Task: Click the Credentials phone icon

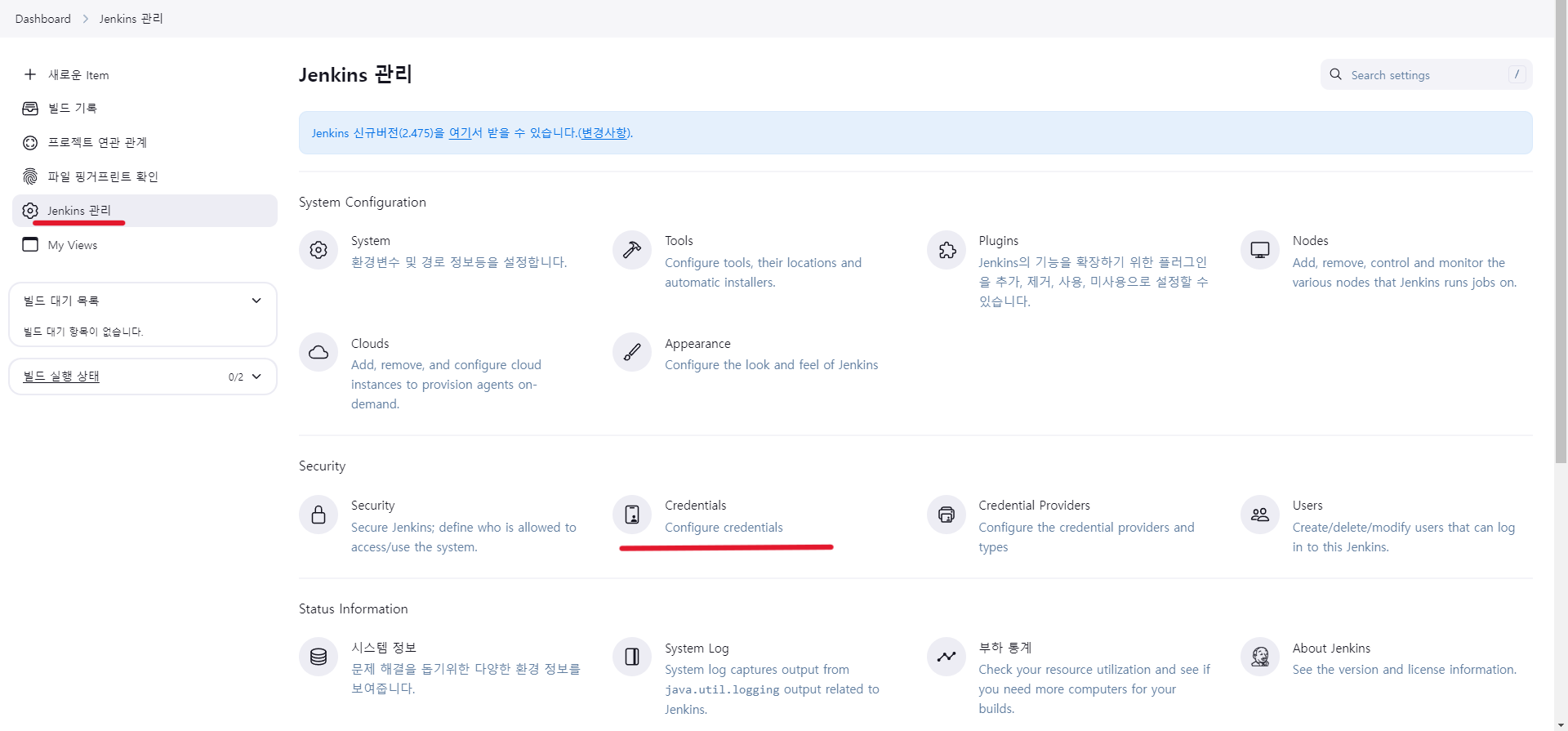Action: click(632, 515)
